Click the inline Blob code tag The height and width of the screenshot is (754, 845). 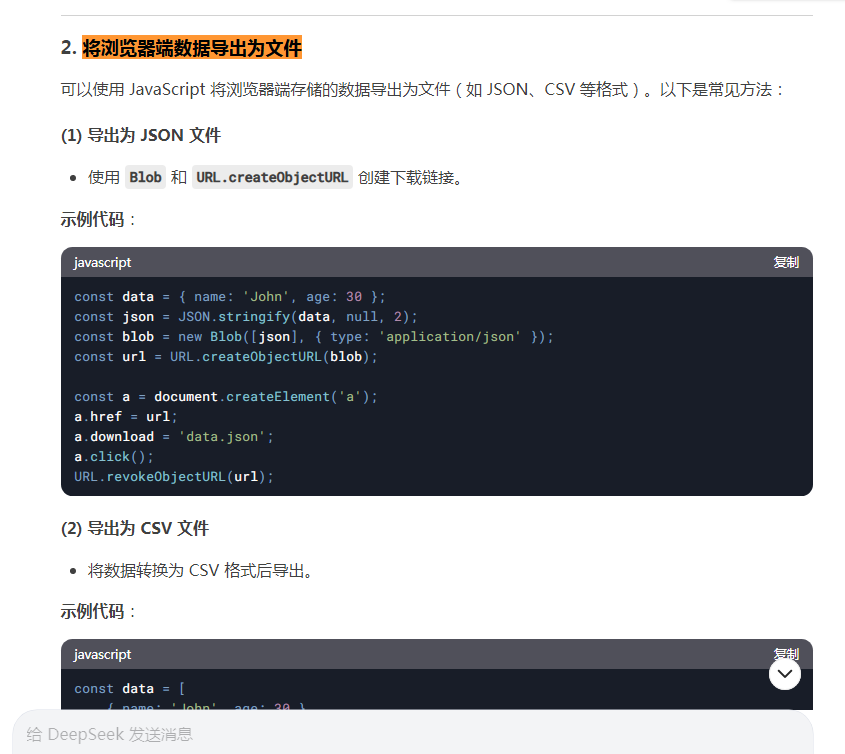[x=146, y=177]
